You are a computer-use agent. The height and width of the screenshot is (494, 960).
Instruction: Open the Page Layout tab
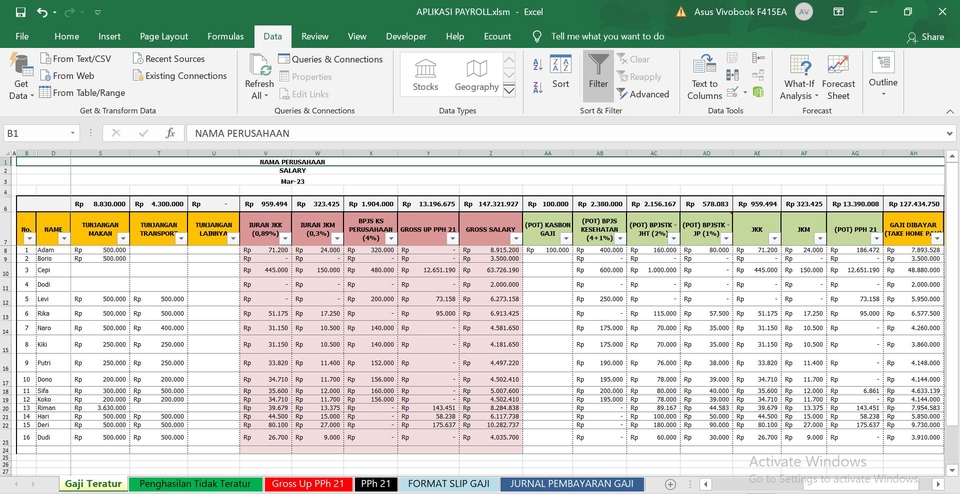coord(163,36)
